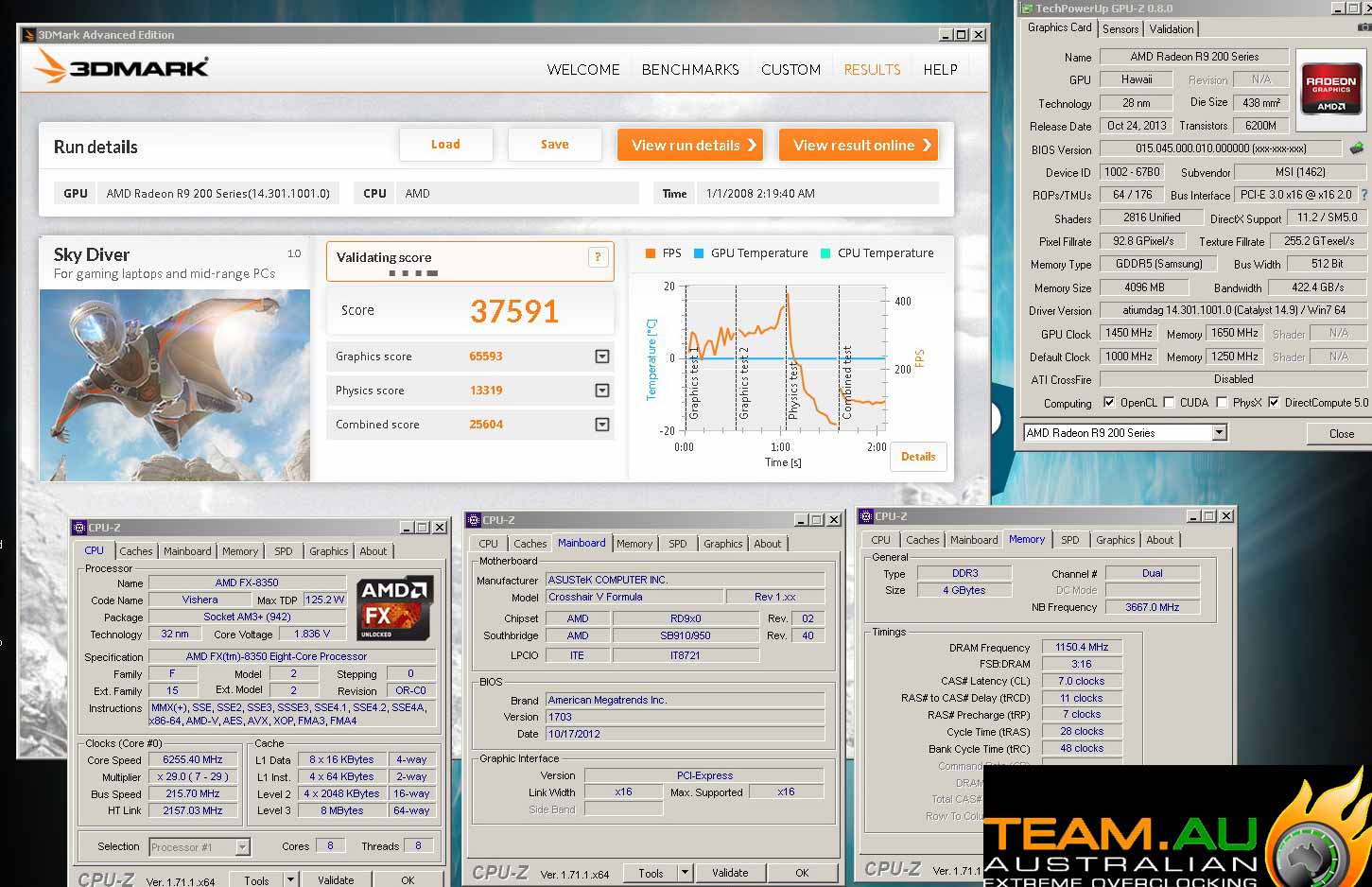Open Tools dropdown arrow in Mainboard window
This screenshot has height=887, width=1372.
(686, 873)
